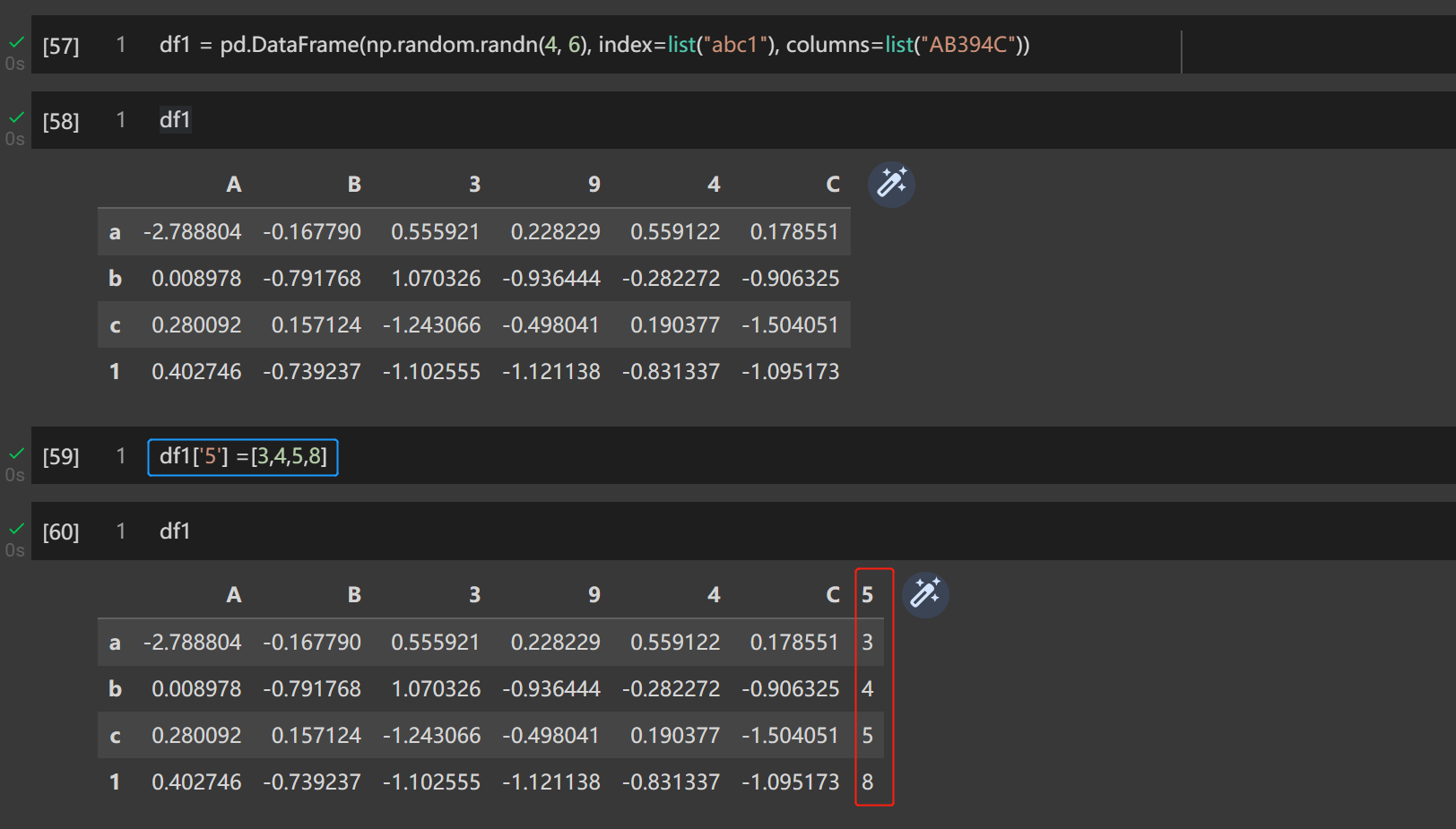Select execution count label [60]
This screenshot has height=829, width=1456.
pos(61,531)
